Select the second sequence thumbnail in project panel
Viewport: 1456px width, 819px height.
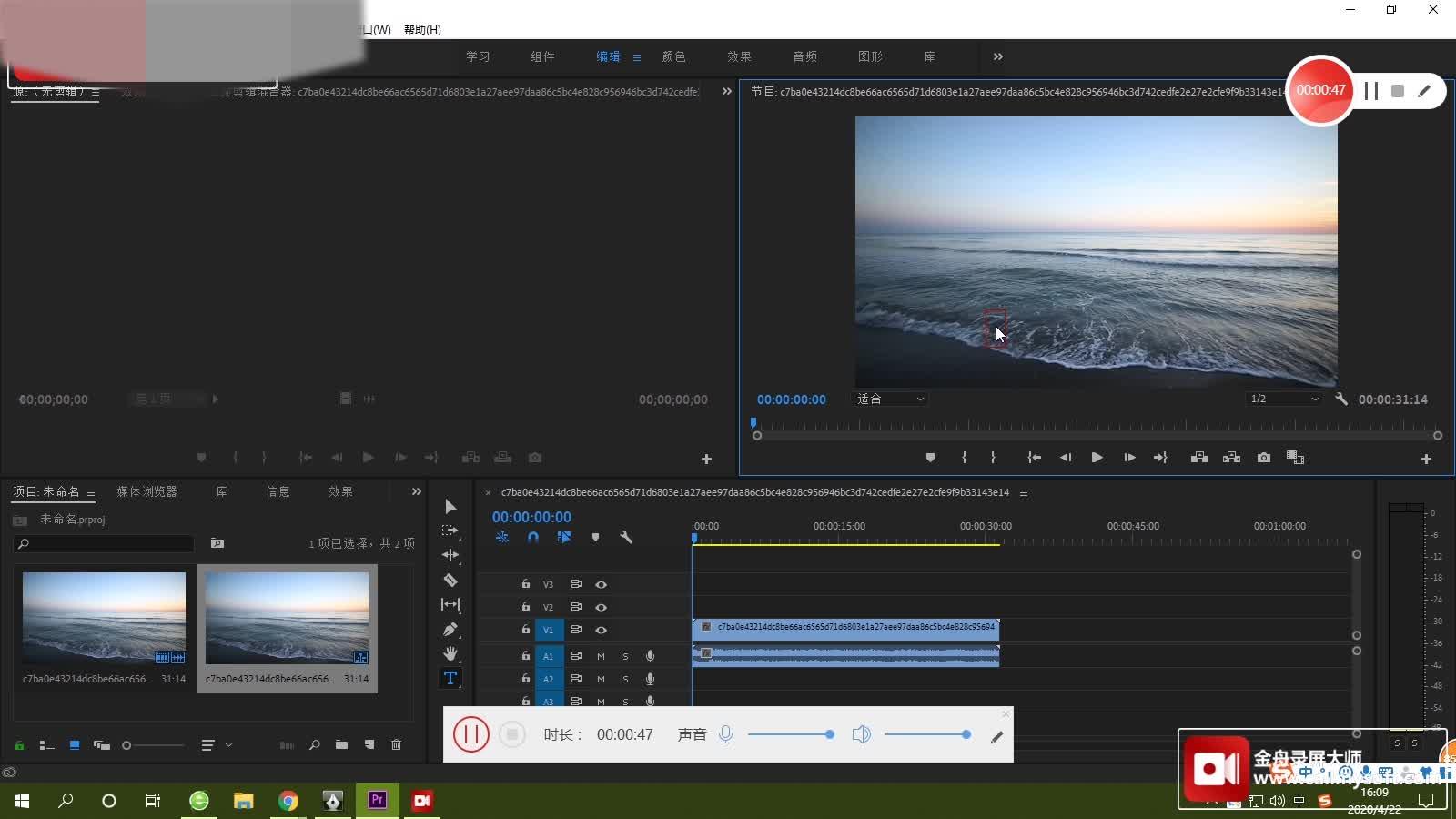click(x=287, y=629)
